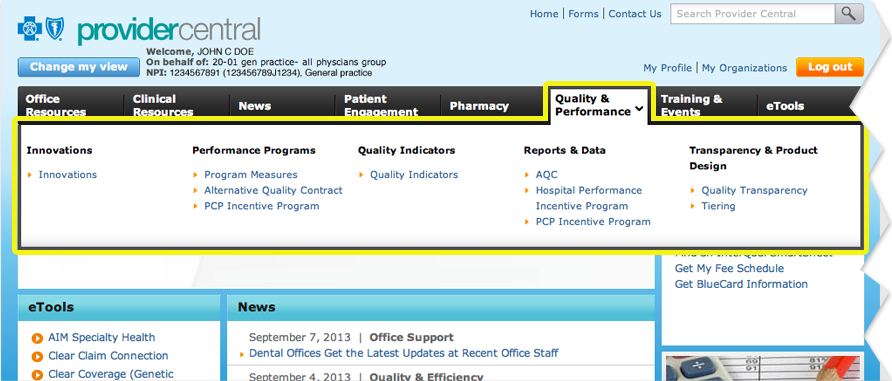Click the September 7, 2013 date text
This screenshot has height=381, width=892.
300,337
